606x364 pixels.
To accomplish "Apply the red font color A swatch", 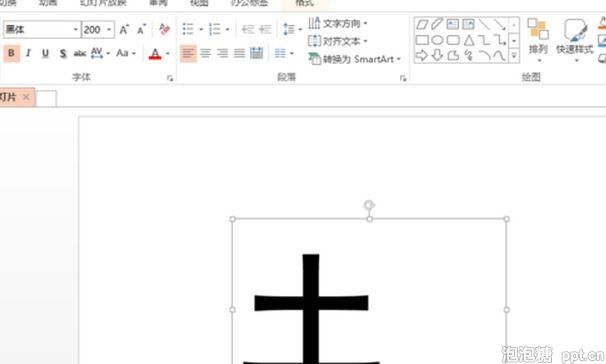I will point(155,53).
